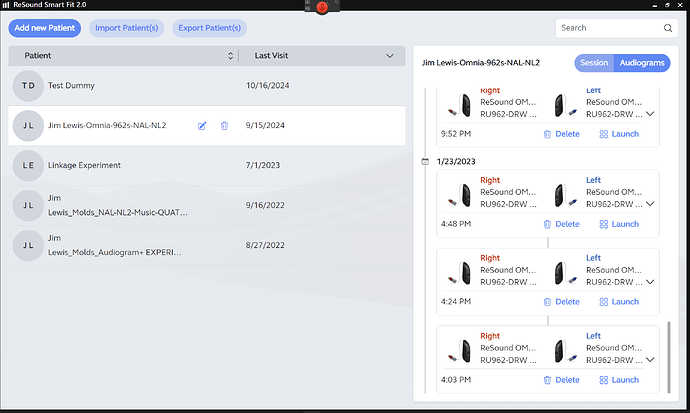Click the session list vertical scrollbar

coord(669,357)
